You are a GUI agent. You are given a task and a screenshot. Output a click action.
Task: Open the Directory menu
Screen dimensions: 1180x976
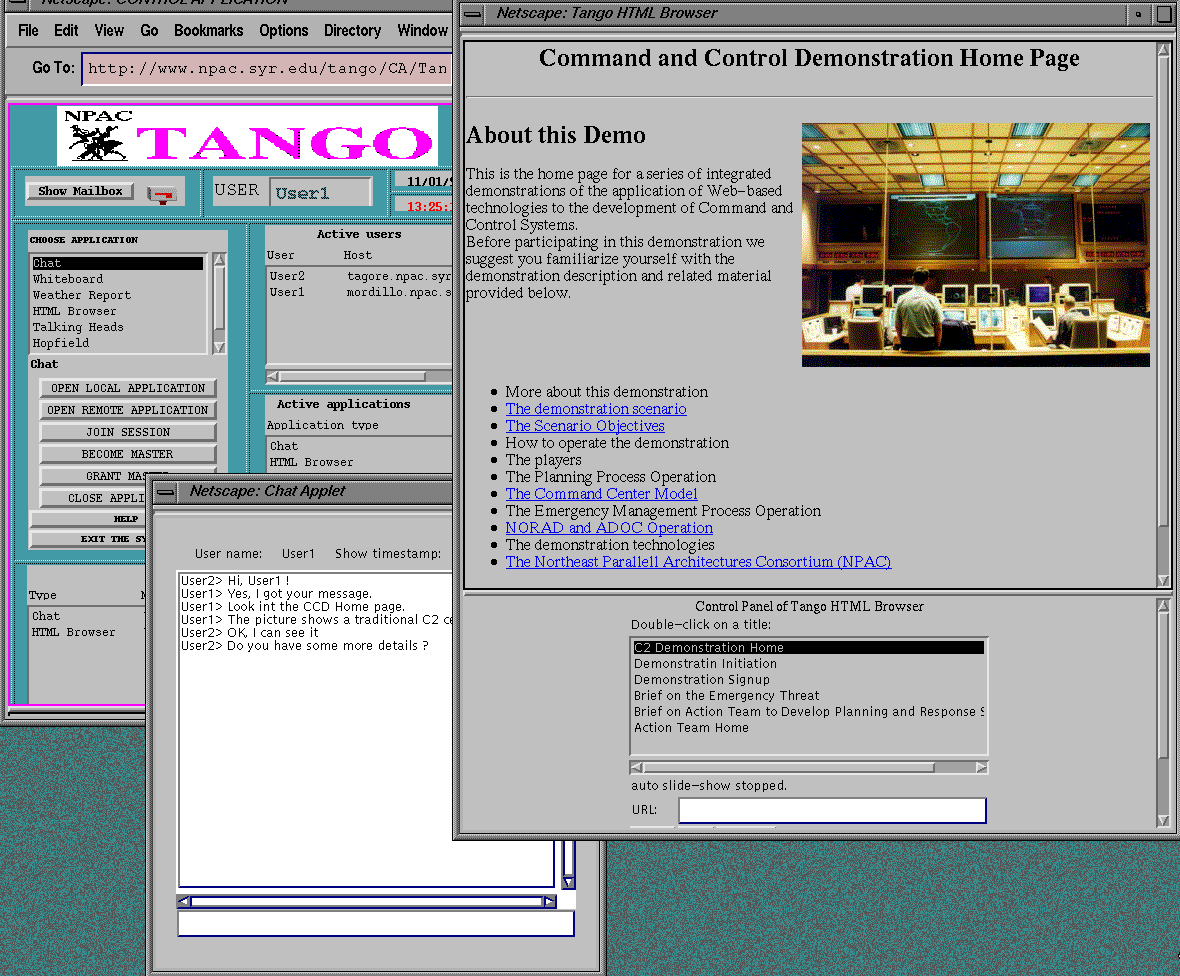tap(352, 31)
